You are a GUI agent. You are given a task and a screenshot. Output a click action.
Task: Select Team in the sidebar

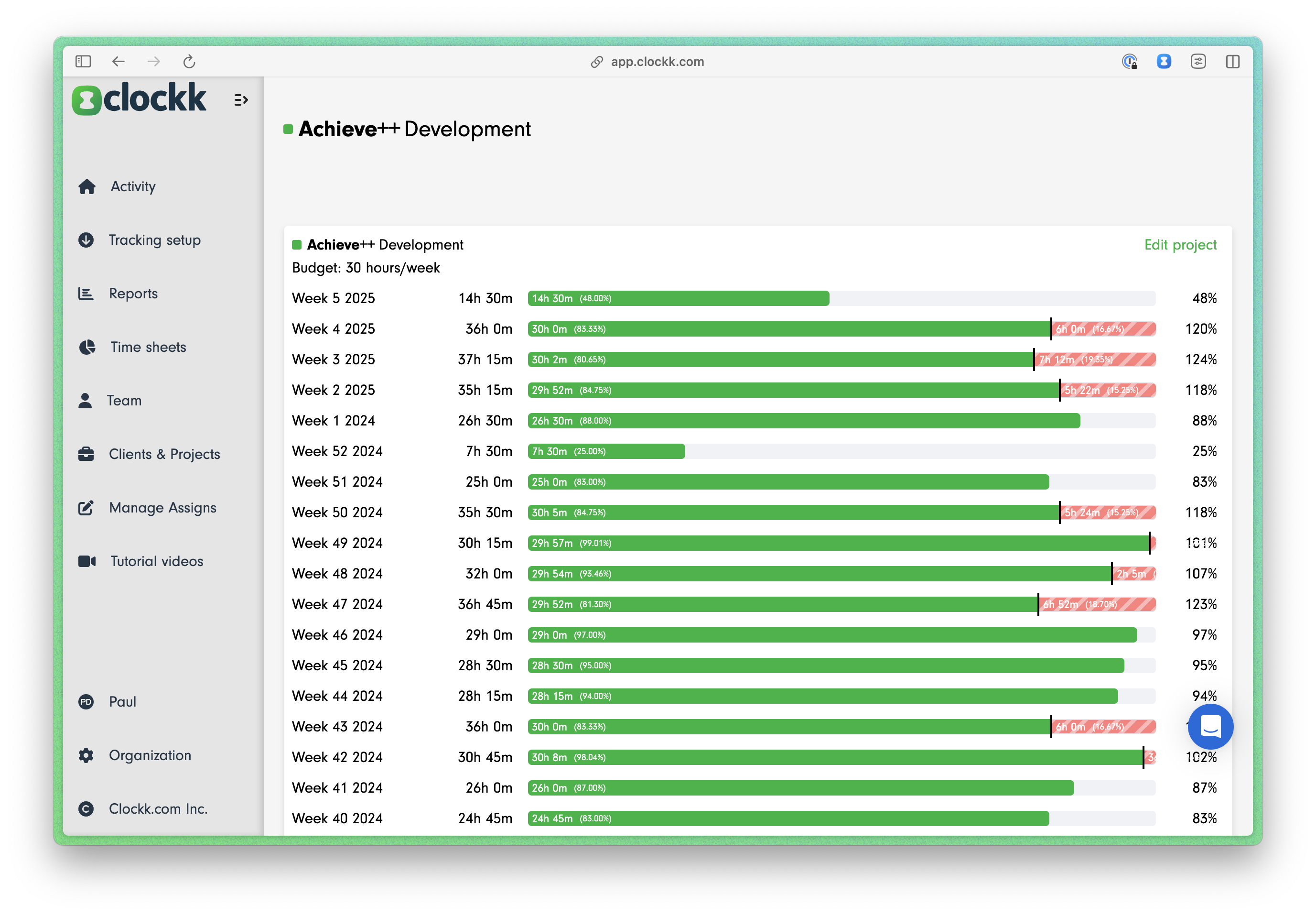[x=124, y=400]
